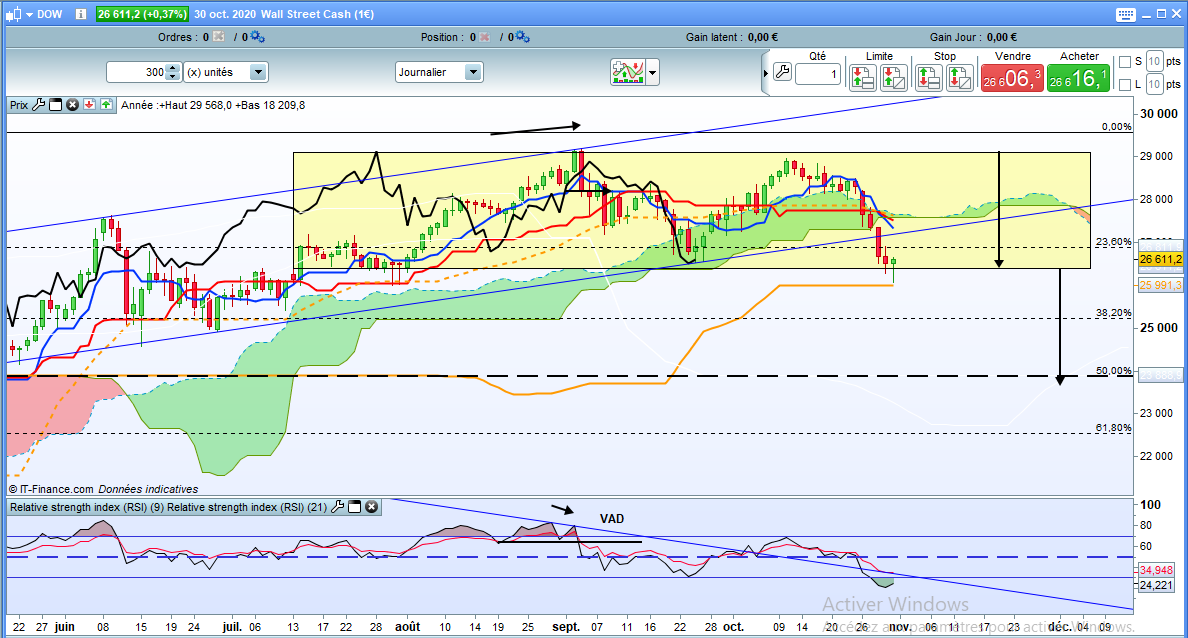The width and height of the screenshot is (1188, 638).
Task: Click the L points field showing 10
Action: coord(1154,84)
